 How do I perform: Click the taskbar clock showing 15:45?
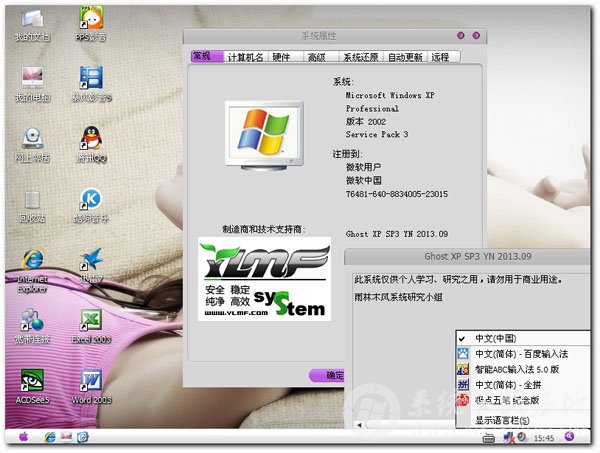click(544, 438)
